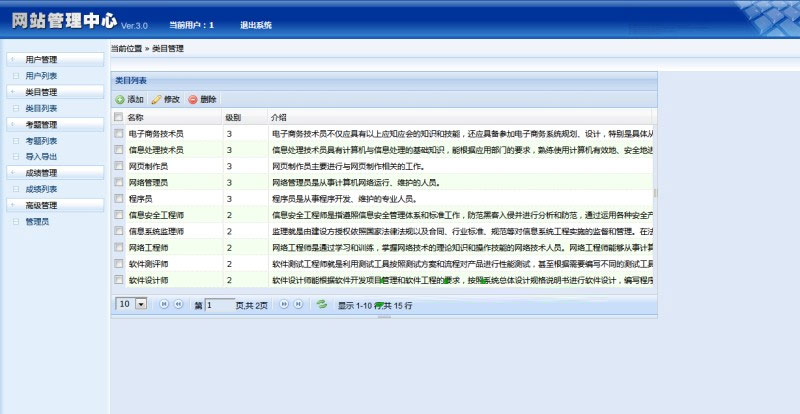Screen dimensions: 800x414
Task: Tick the checkbox for 电子商务技术员 row
Action: click(119, 133)
